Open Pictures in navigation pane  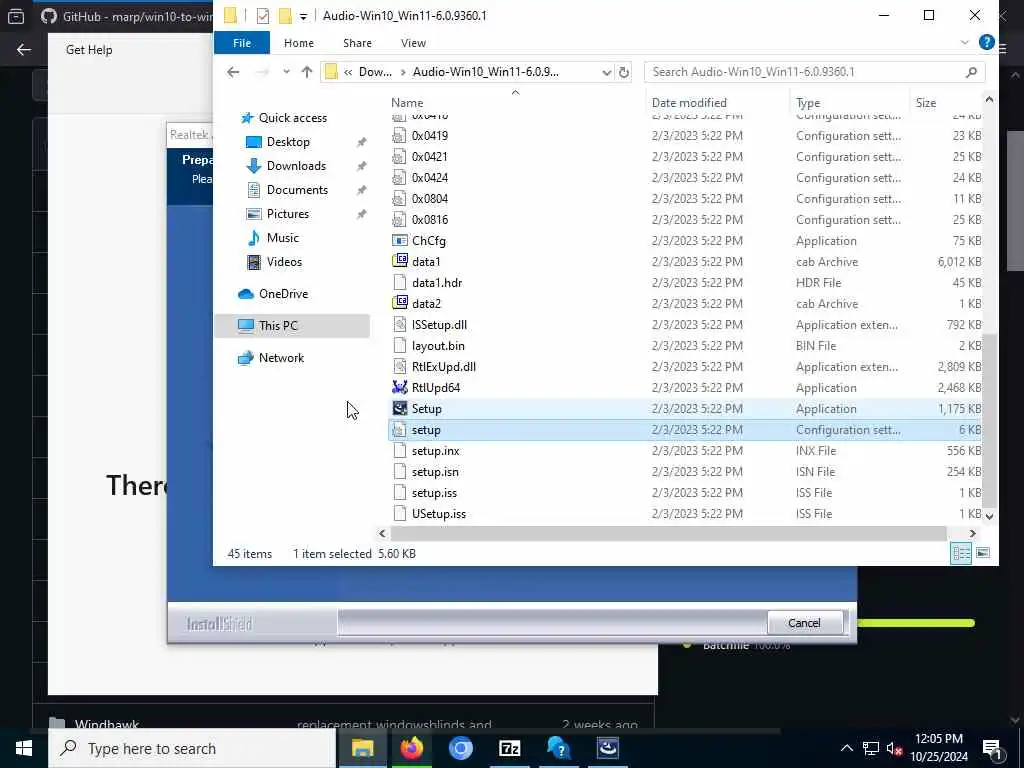coord(287,214)
